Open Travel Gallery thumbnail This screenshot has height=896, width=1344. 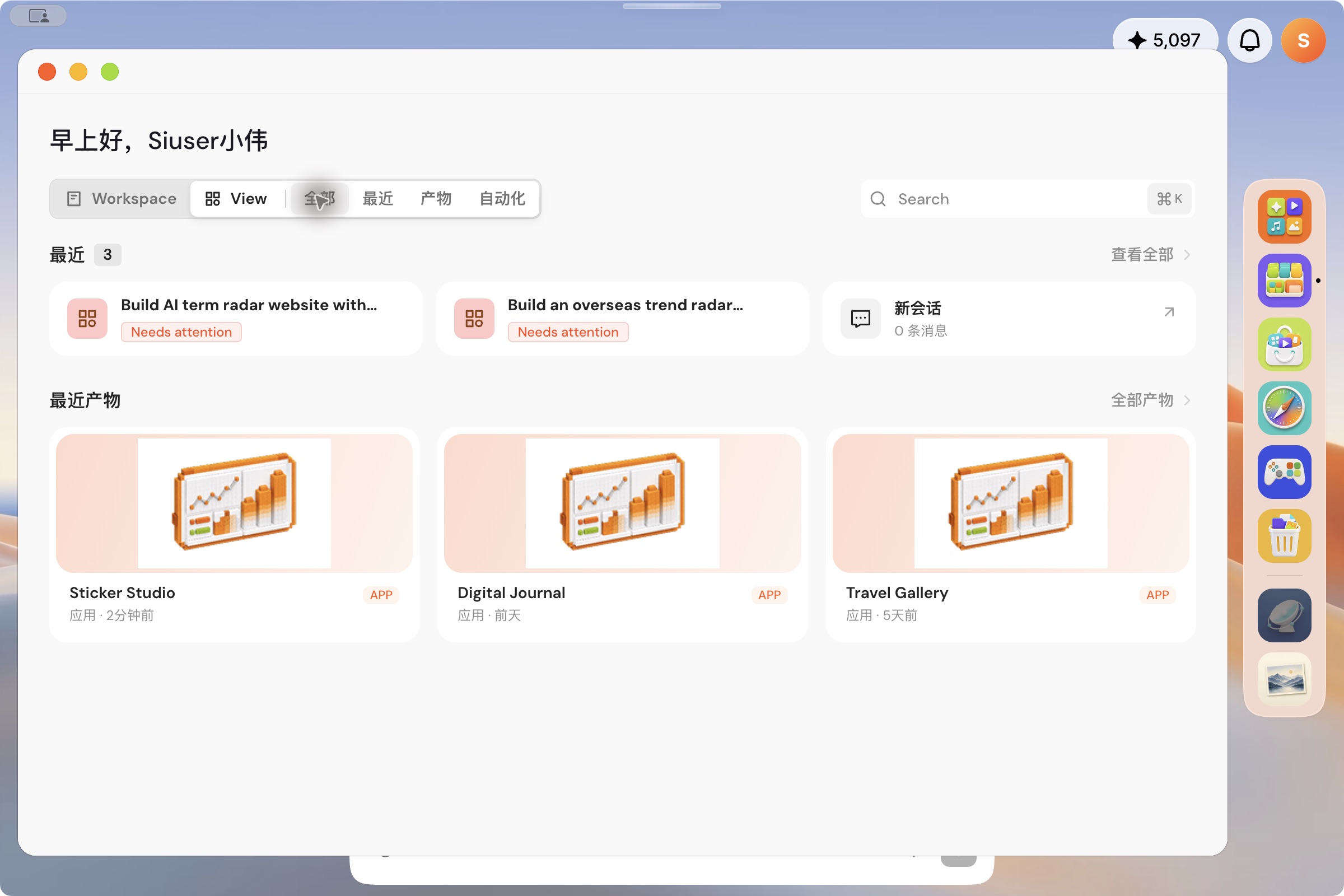[x=1011, y=503]
